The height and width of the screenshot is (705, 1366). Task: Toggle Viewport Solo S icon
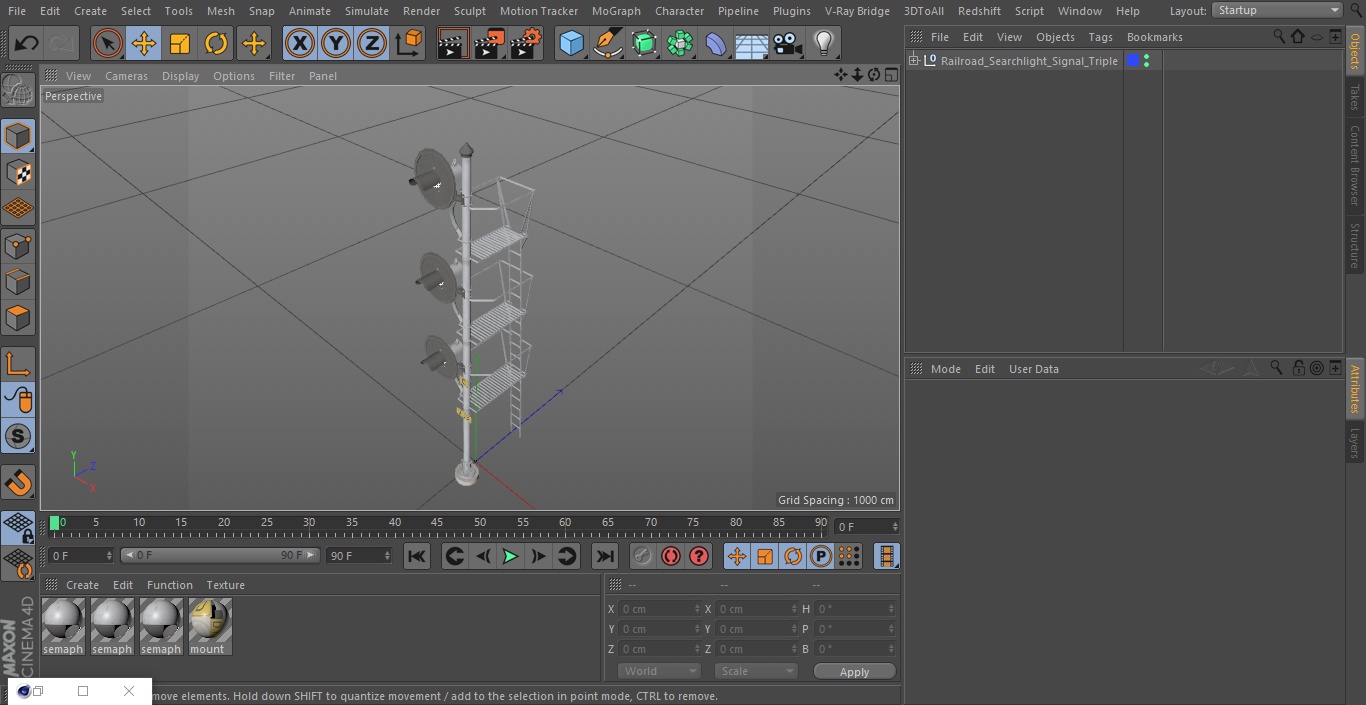18,436
